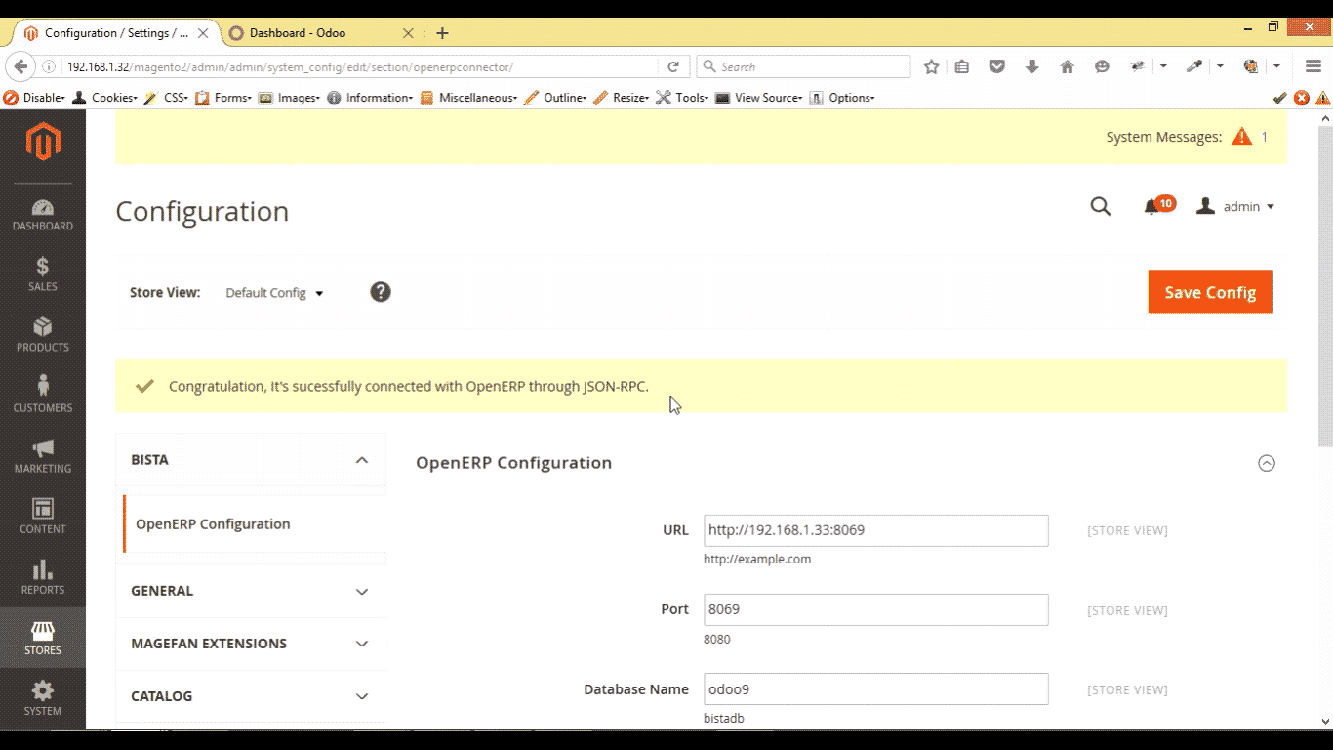Collapse the BISTA section

pyautogui.click(x=250, y=460)
